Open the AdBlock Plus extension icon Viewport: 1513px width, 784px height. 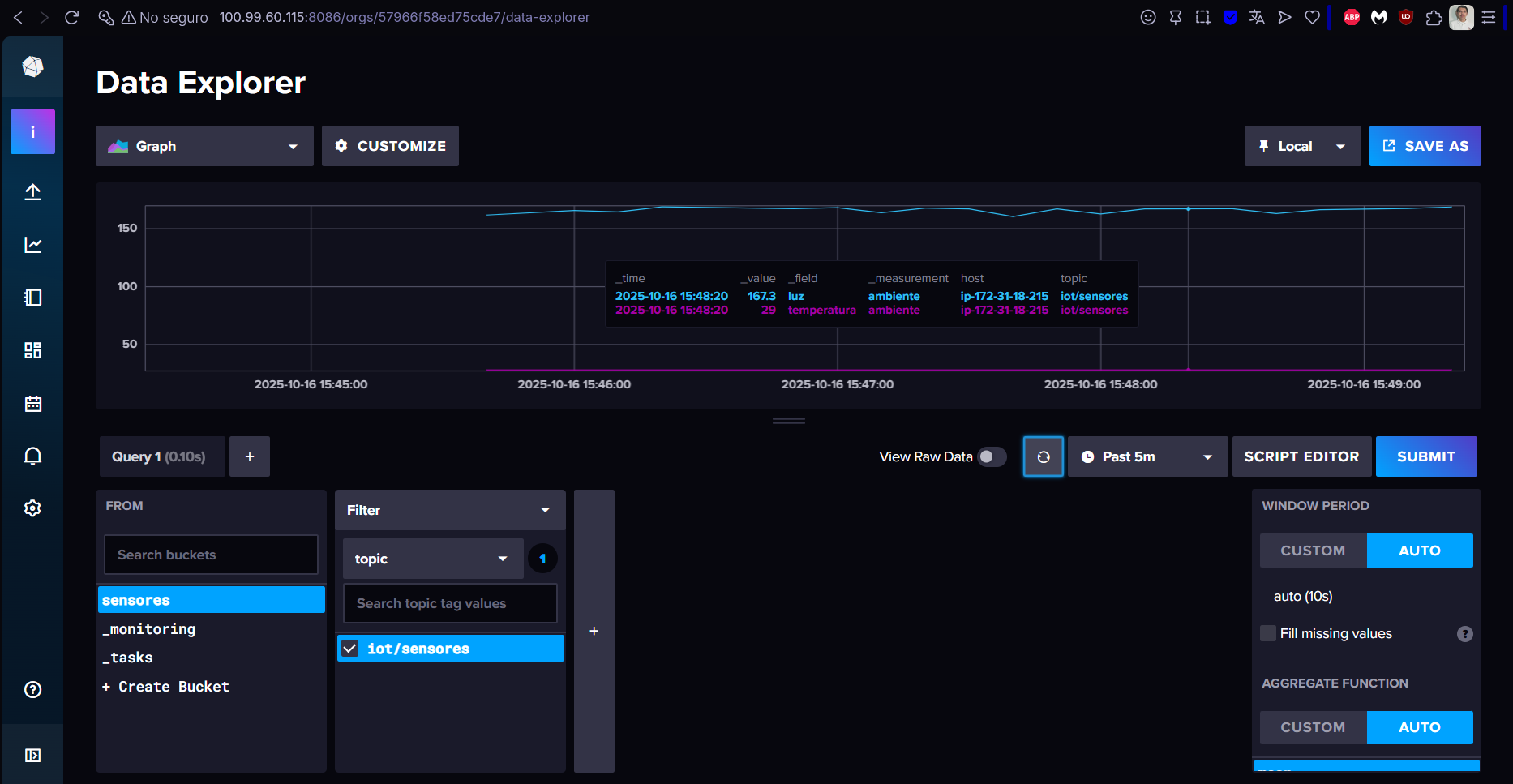click(1352, 17)
